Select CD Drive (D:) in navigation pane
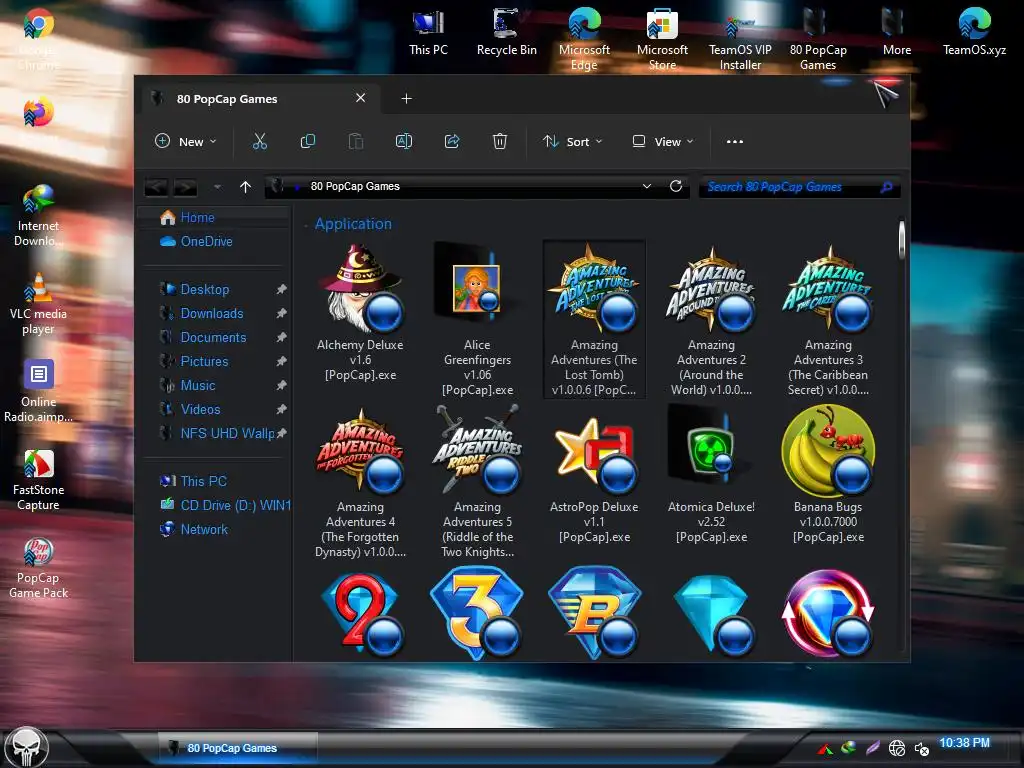The image size is (1024, 768). click(214, 505)
